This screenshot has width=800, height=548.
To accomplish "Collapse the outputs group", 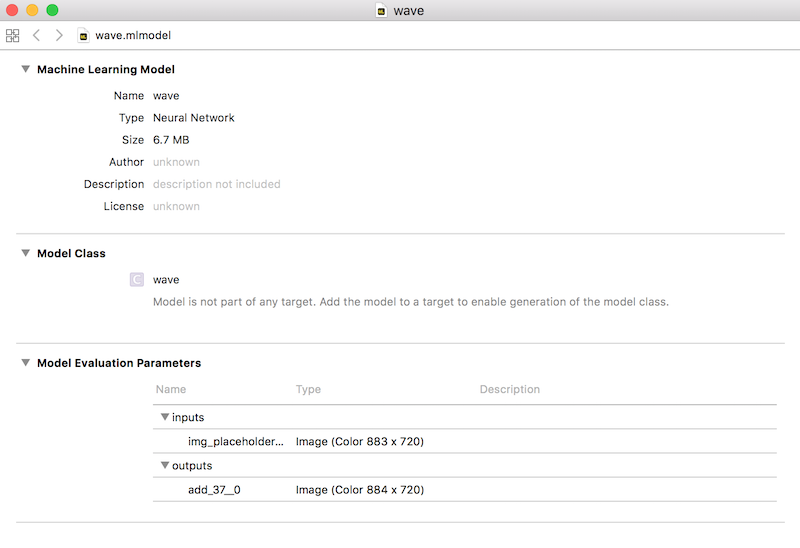I will [x=165, y=465].
